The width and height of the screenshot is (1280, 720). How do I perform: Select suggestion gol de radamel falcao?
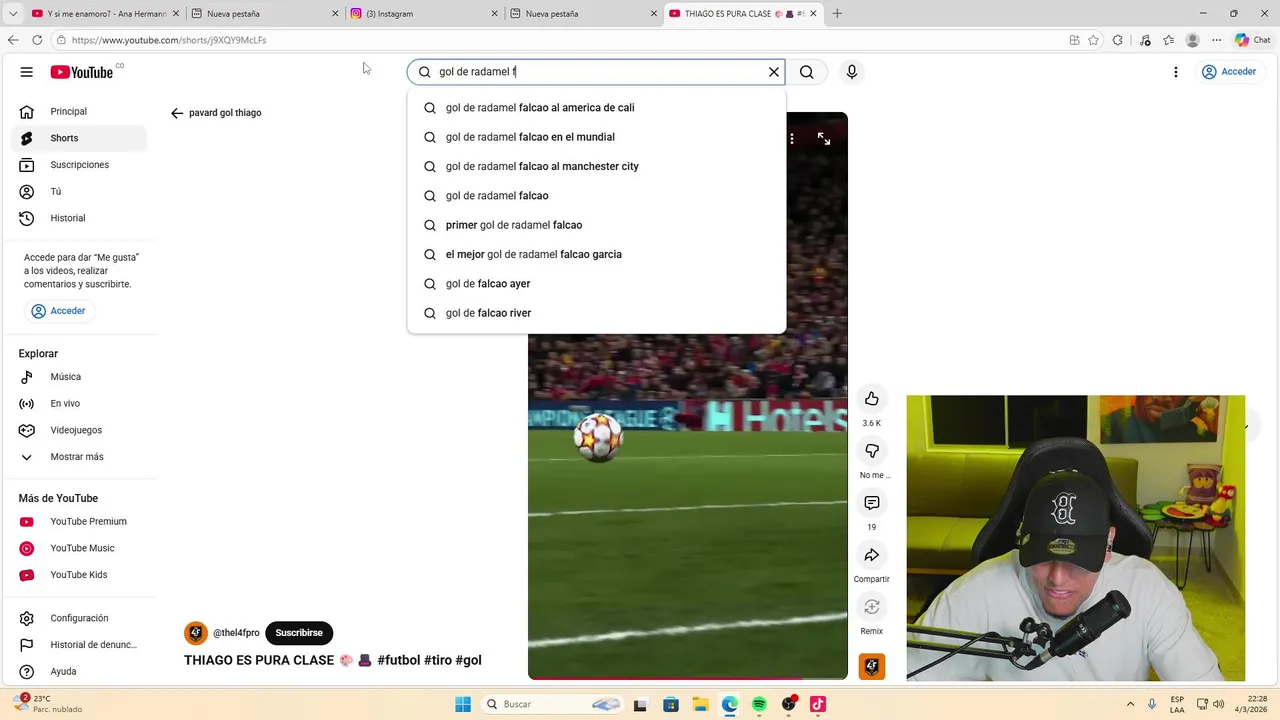(x=597, y=196)
